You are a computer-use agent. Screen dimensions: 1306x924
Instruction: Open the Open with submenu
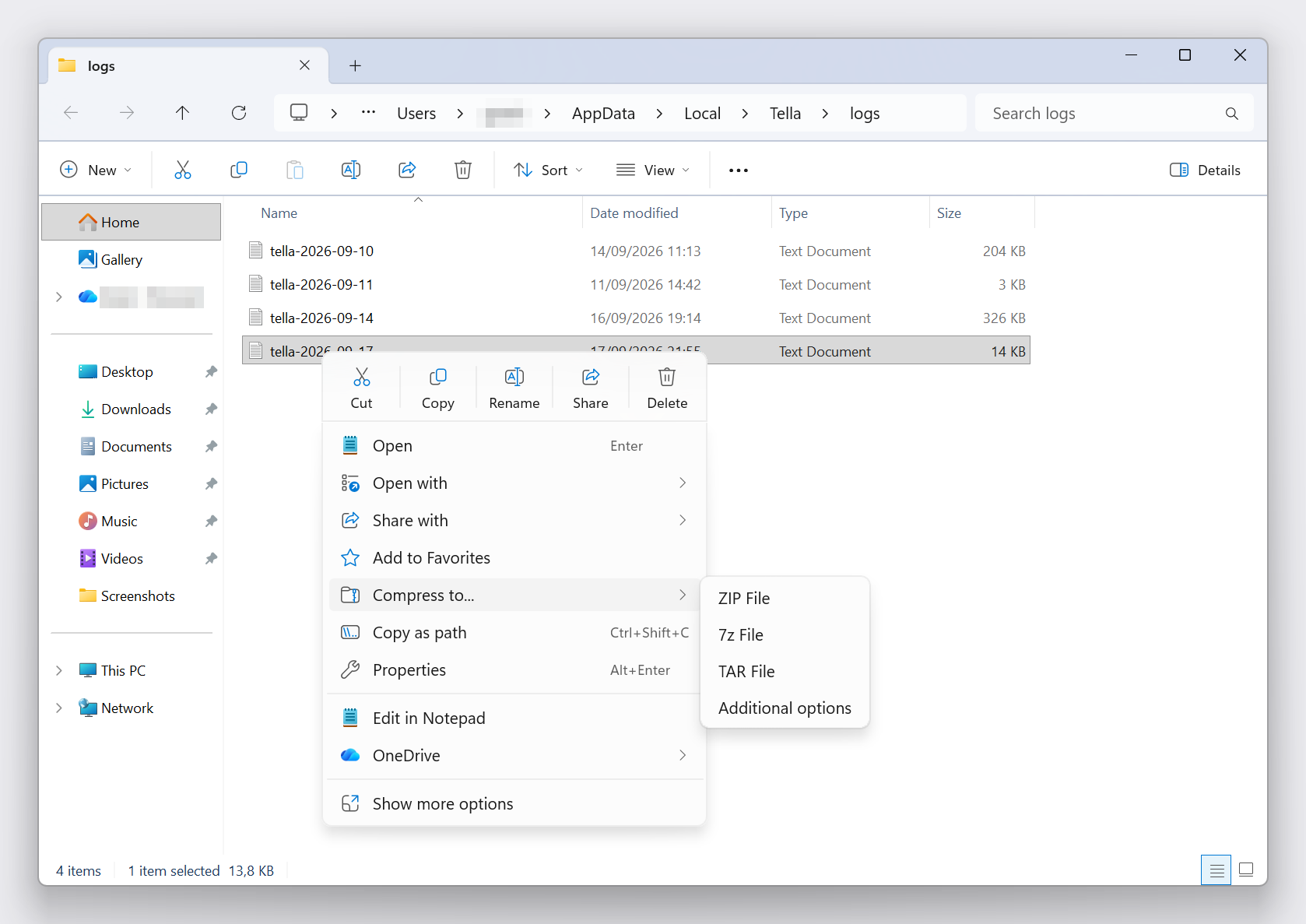514,483
